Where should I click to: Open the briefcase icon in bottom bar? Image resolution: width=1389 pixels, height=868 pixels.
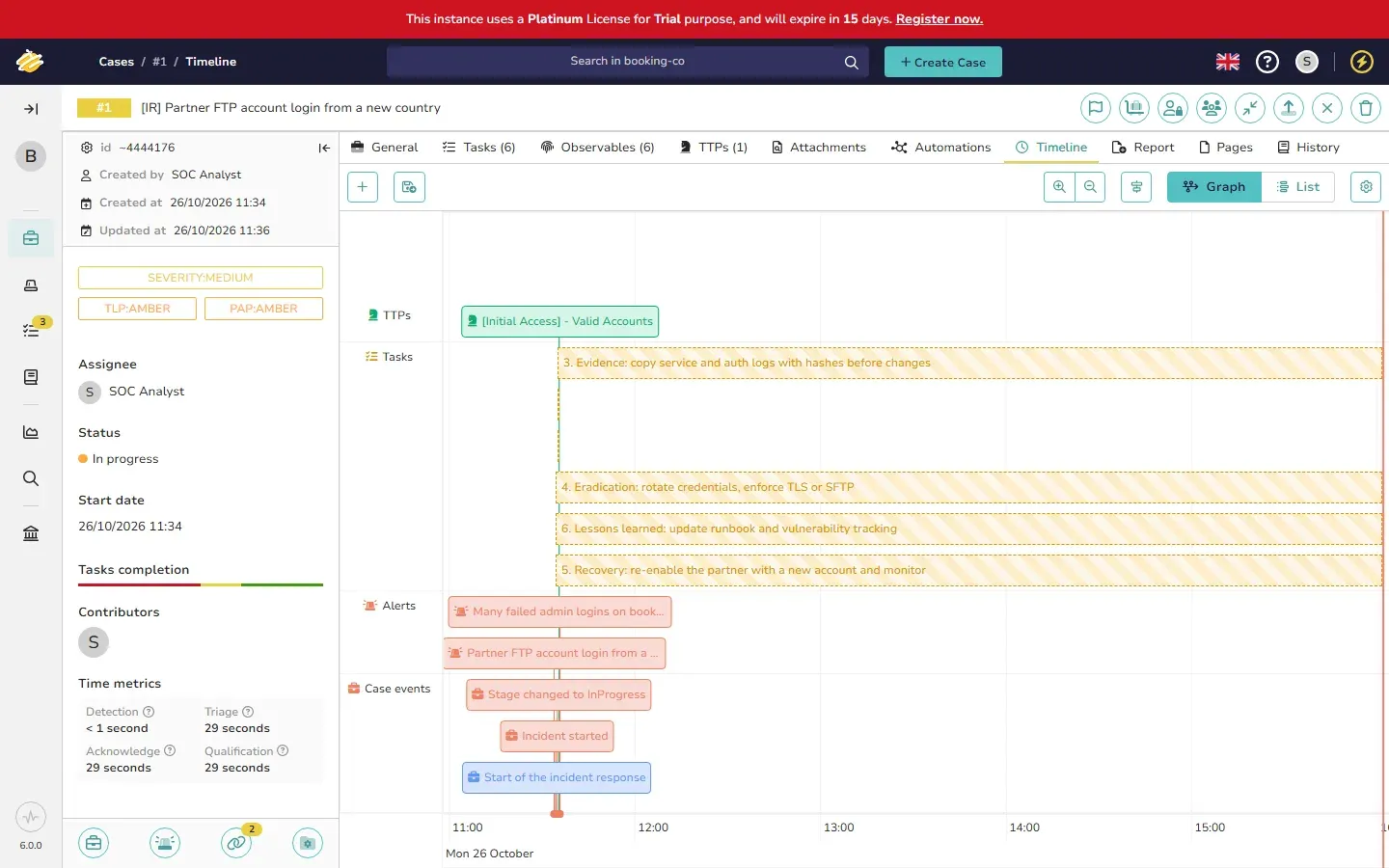tap(94, 843)
